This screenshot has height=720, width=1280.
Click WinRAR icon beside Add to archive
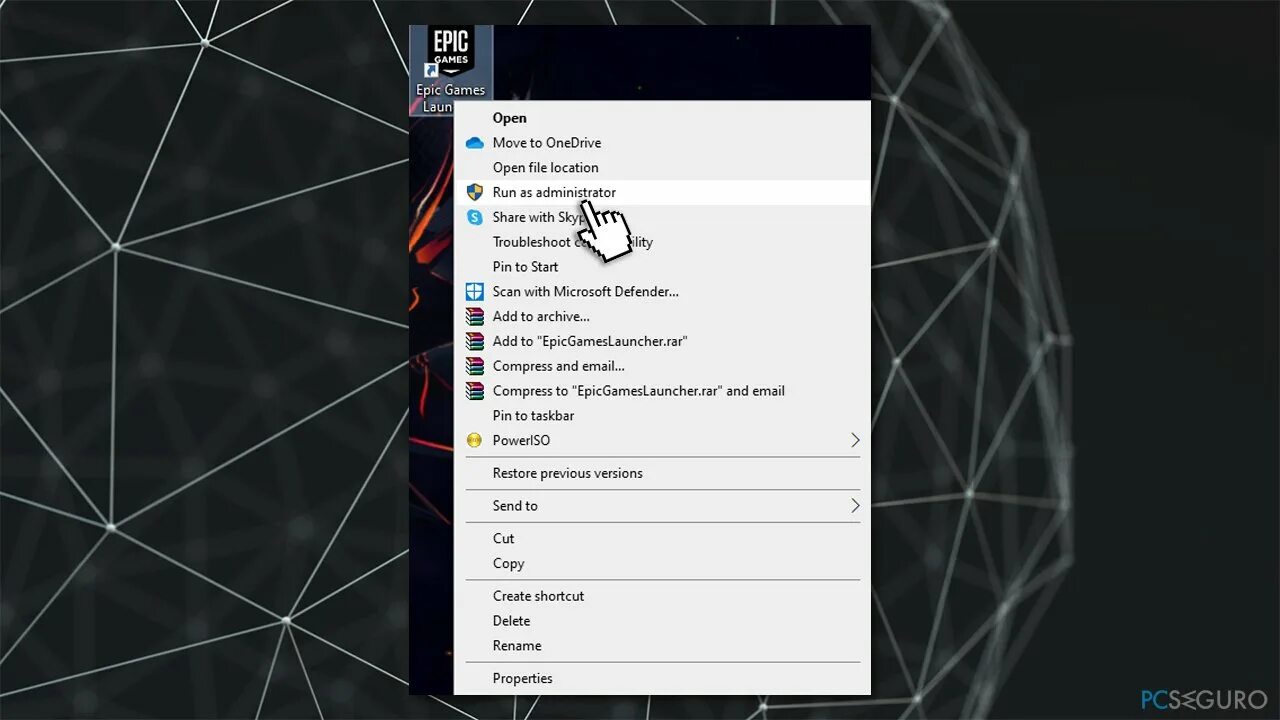point(475,317)
